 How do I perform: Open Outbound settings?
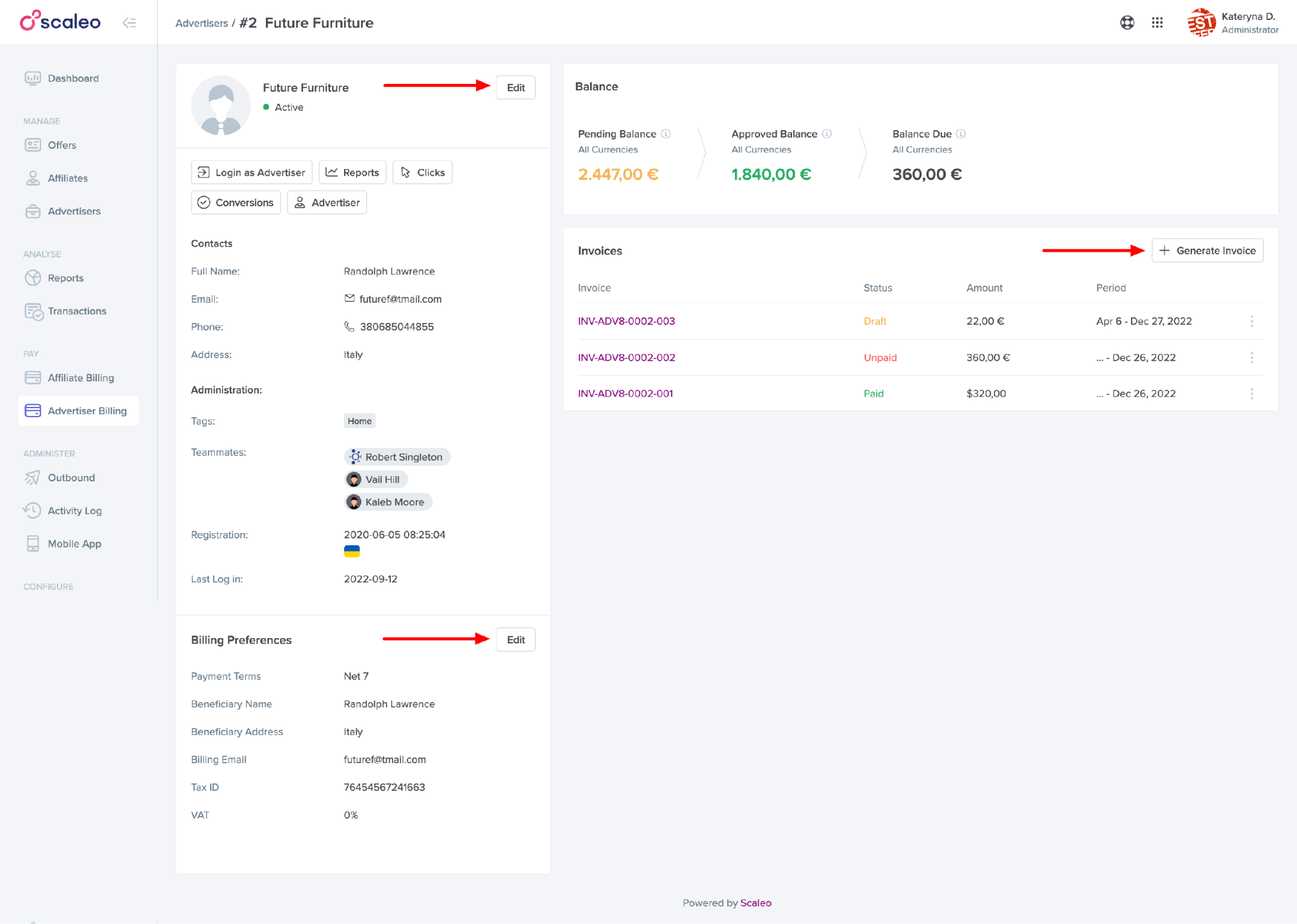59,477
